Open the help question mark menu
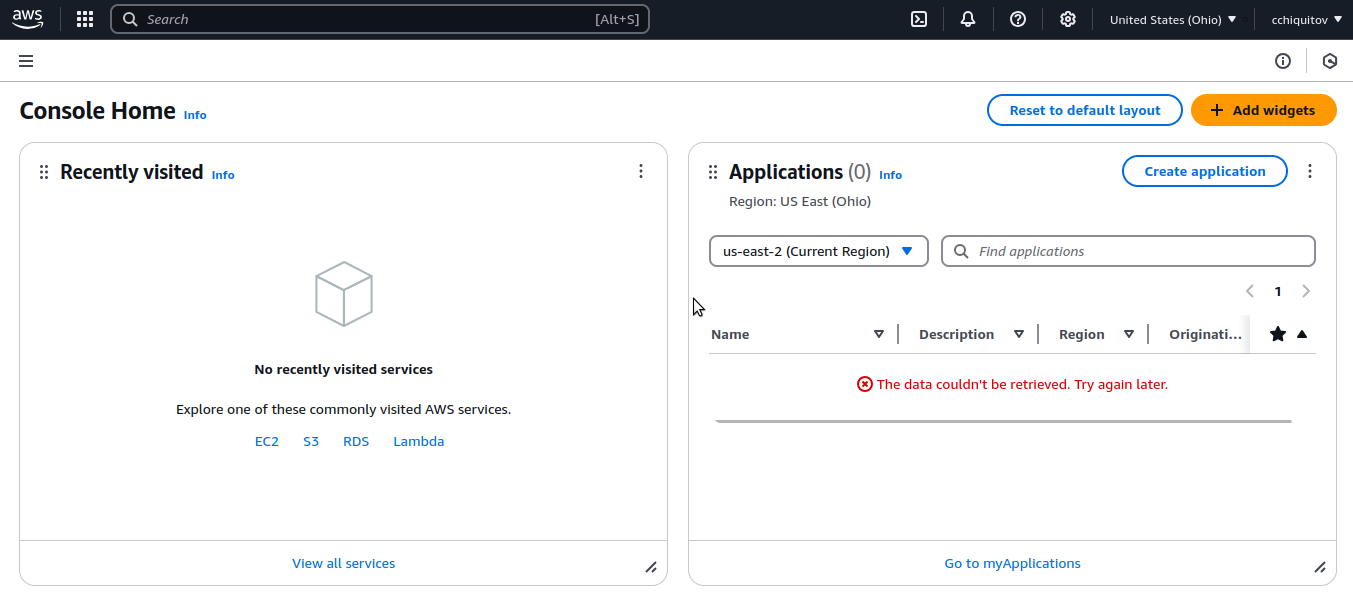This screenshot has height=595, width=1353. click(1018, 19)
